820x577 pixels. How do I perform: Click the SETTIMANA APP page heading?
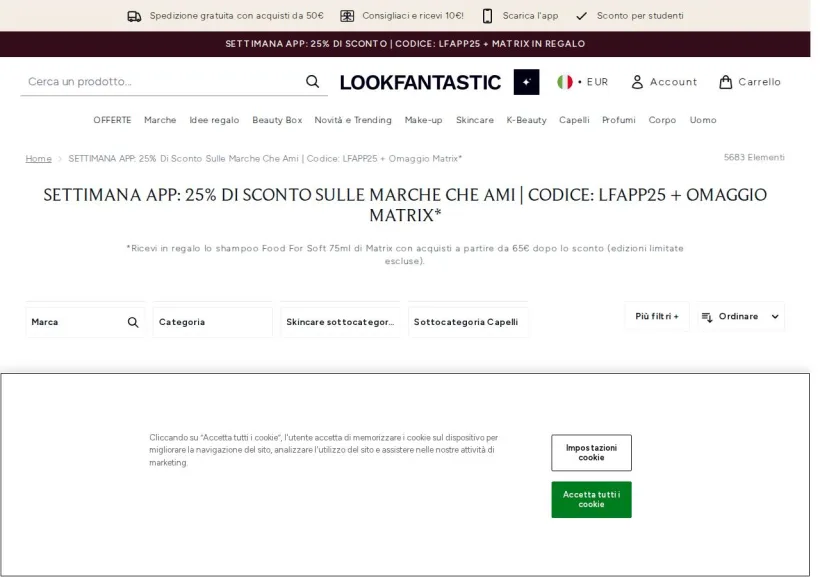pos(405,205)
